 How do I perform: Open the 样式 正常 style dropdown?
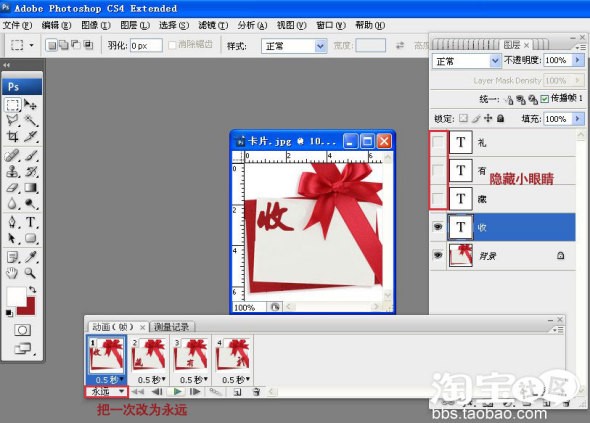(x=293, y=46)
